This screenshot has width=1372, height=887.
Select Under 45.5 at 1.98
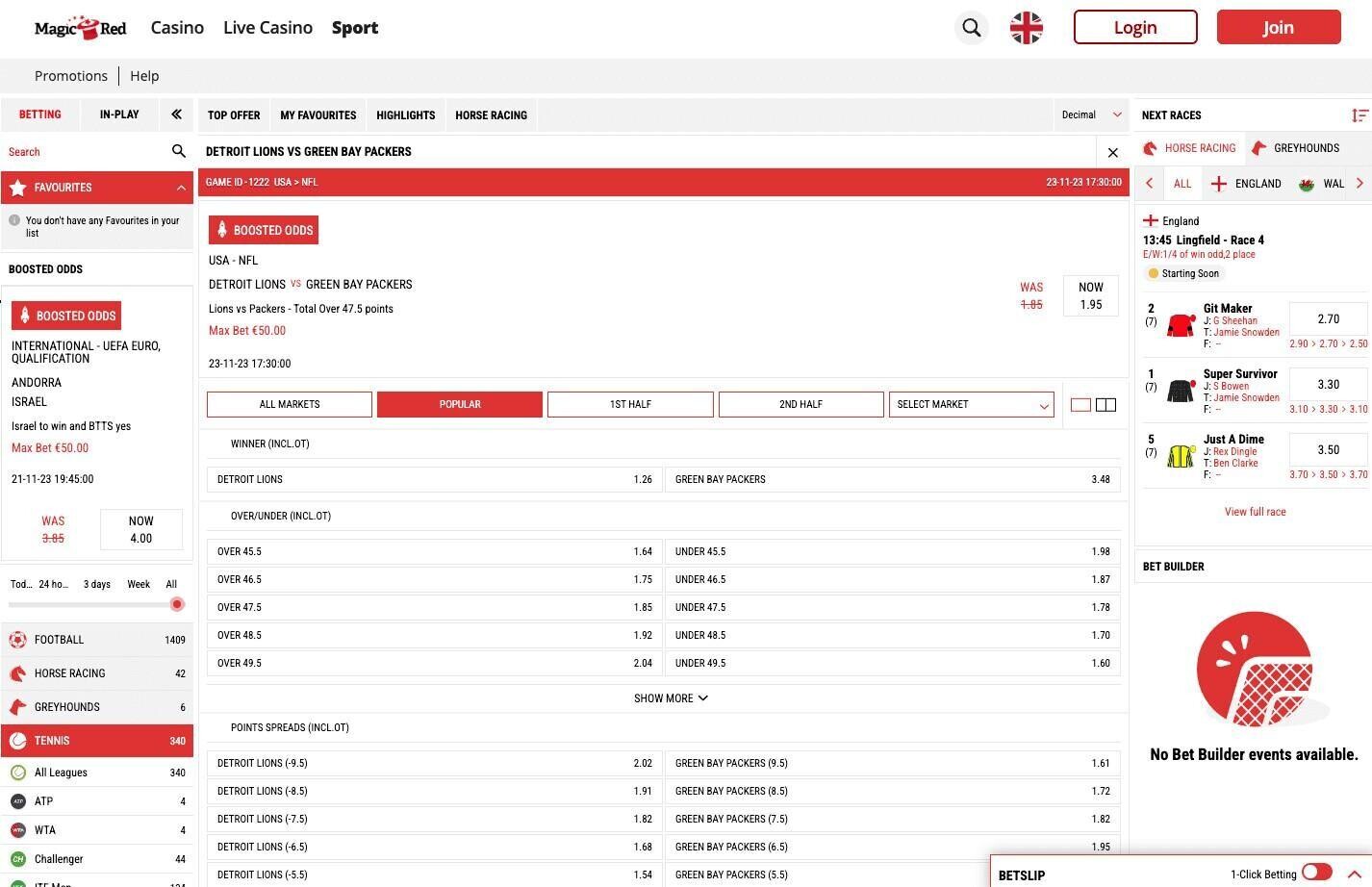(893, 551)
